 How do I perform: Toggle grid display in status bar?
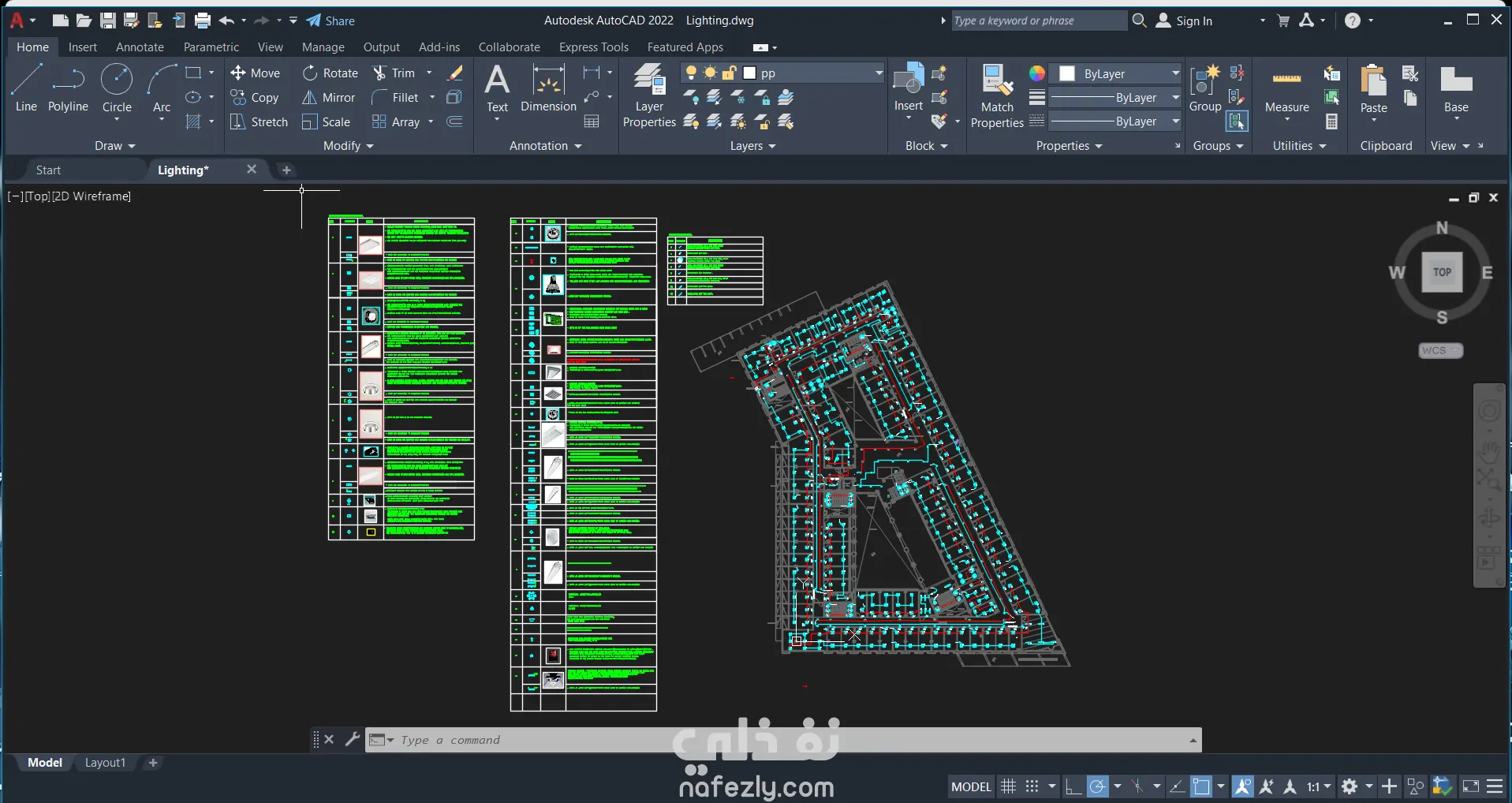pos(1008,786)
